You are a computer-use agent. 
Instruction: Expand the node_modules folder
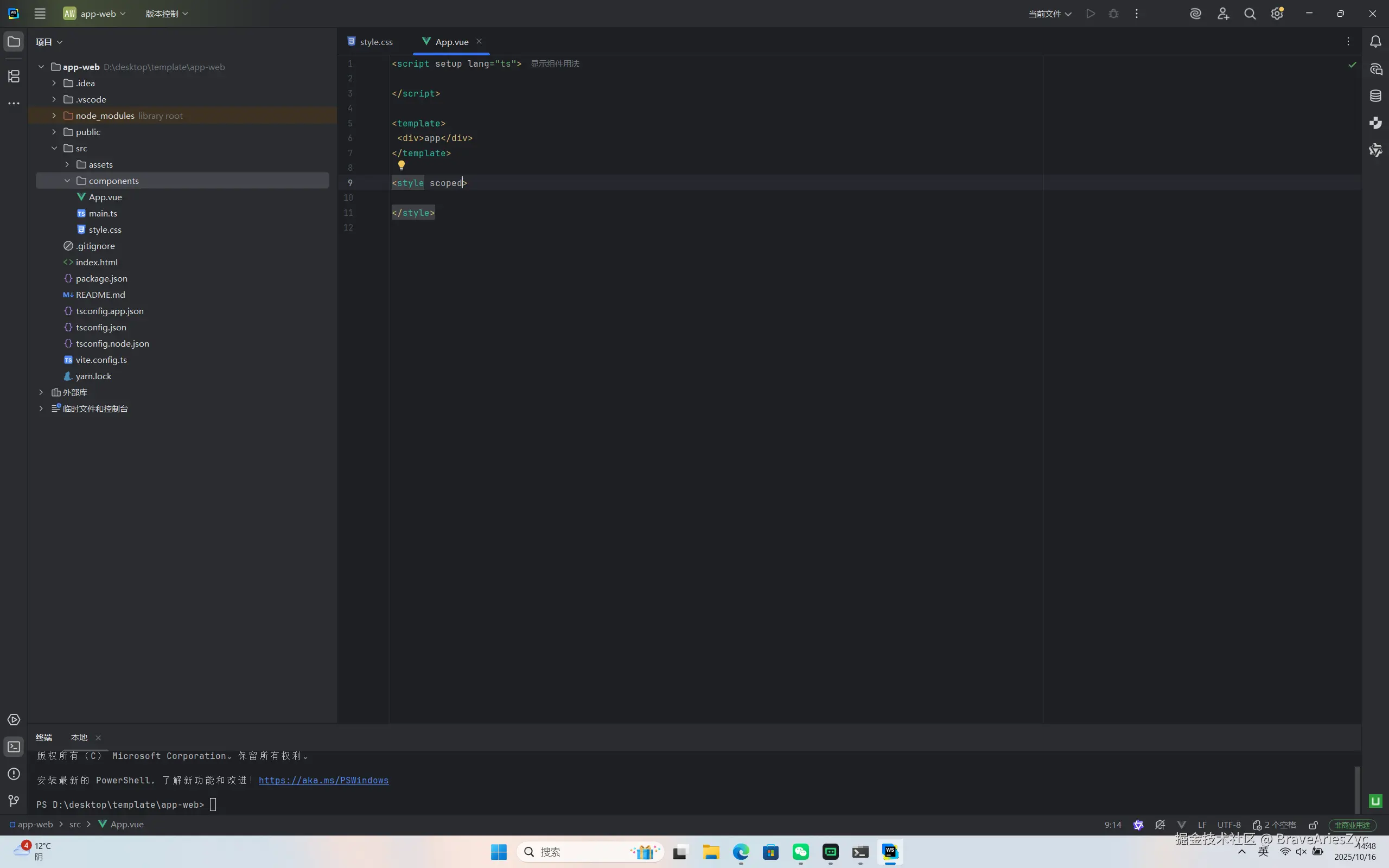54,116
